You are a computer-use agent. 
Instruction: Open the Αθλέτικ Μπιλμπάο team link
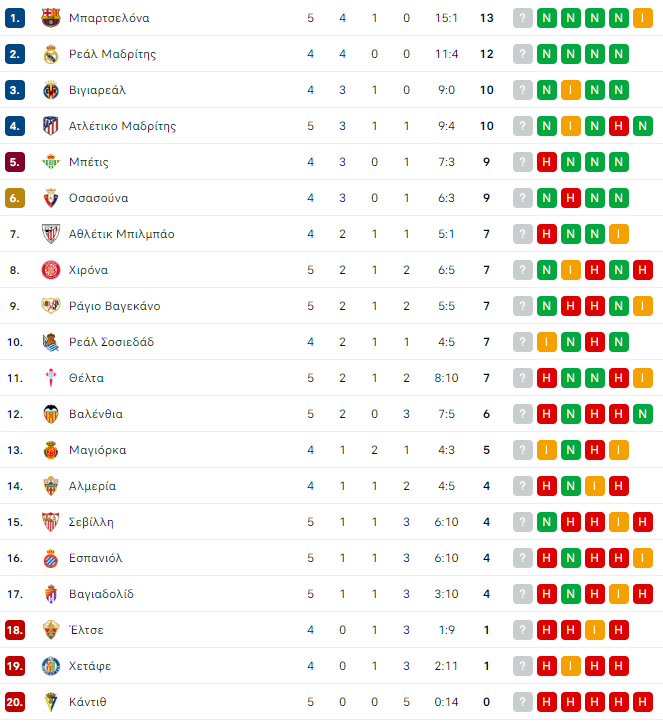122,234
